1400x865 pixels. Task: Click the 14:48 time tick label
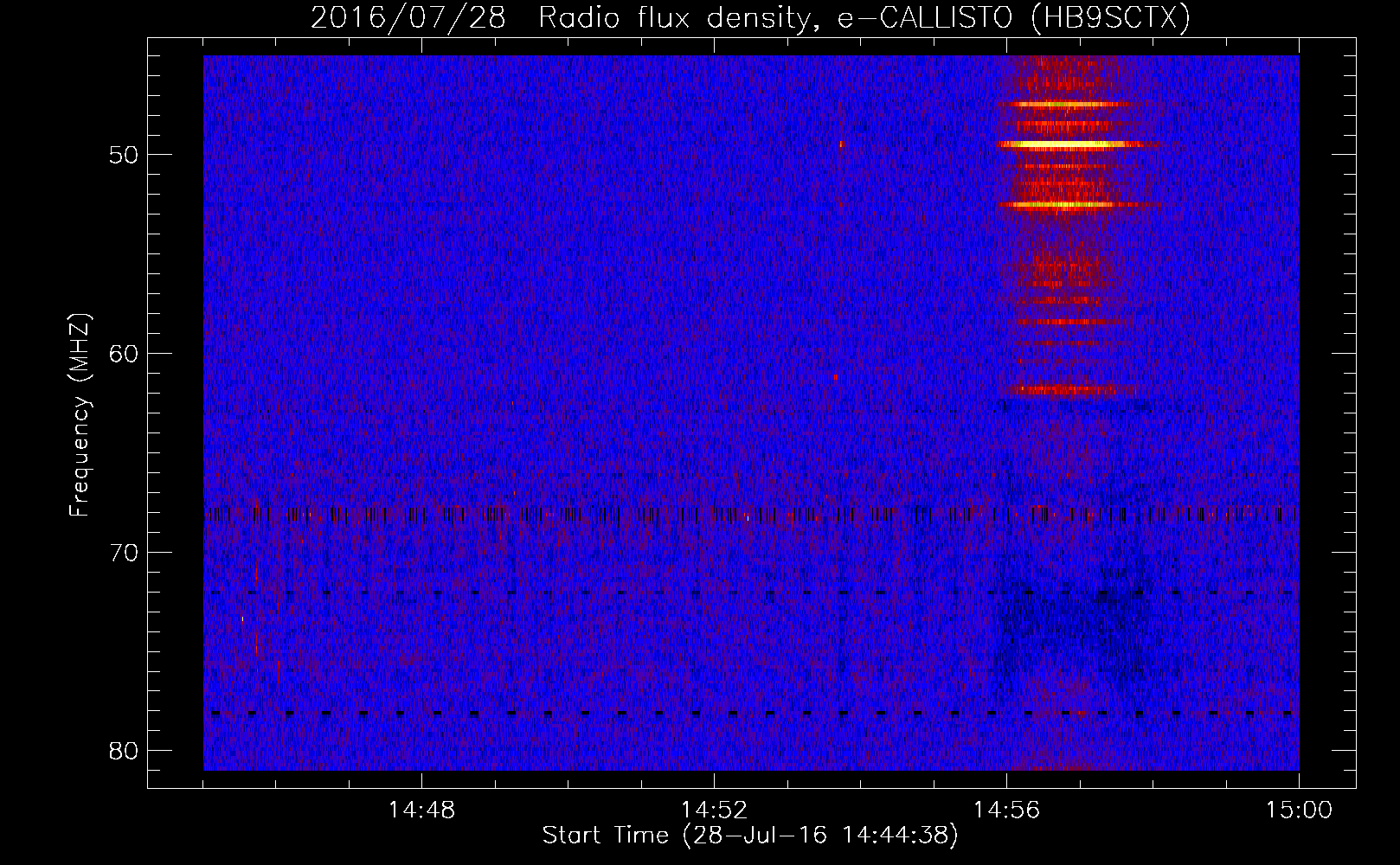(x=421, y=811)
